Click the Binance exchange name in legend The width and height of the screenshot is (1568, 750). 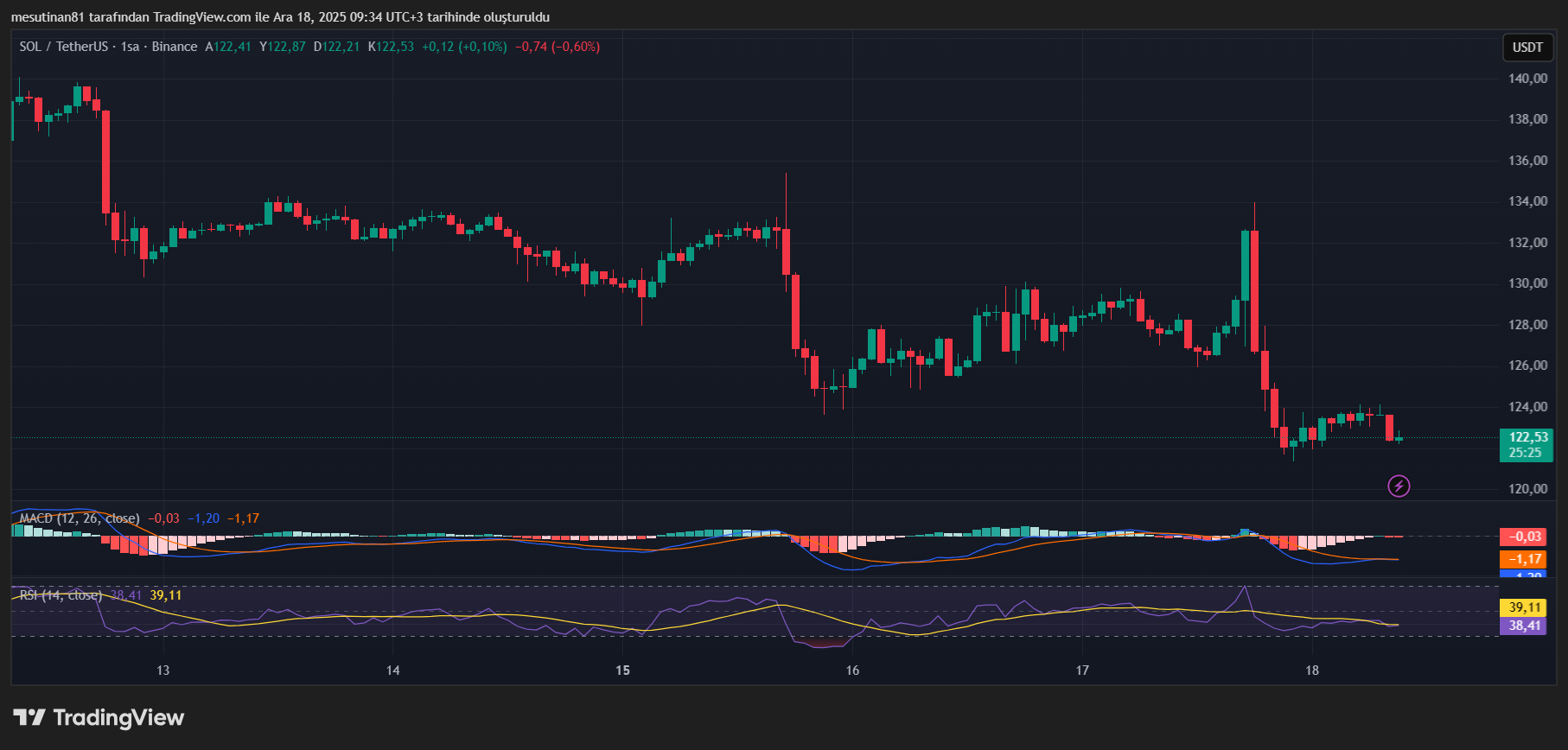click(x=175, y=47)
